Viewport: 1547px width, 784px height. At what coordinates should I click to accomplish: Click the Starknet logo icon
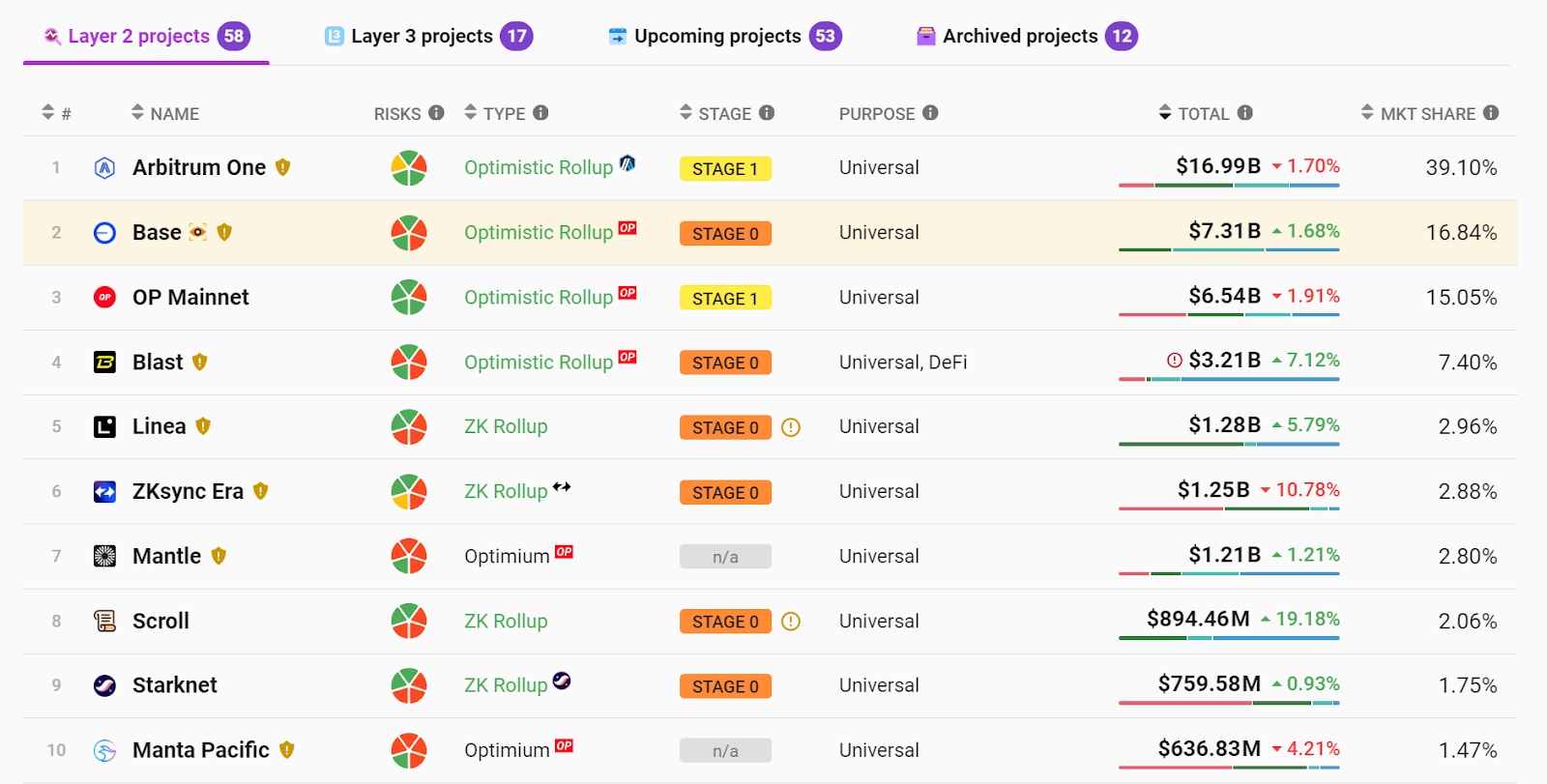pos(104,685)
